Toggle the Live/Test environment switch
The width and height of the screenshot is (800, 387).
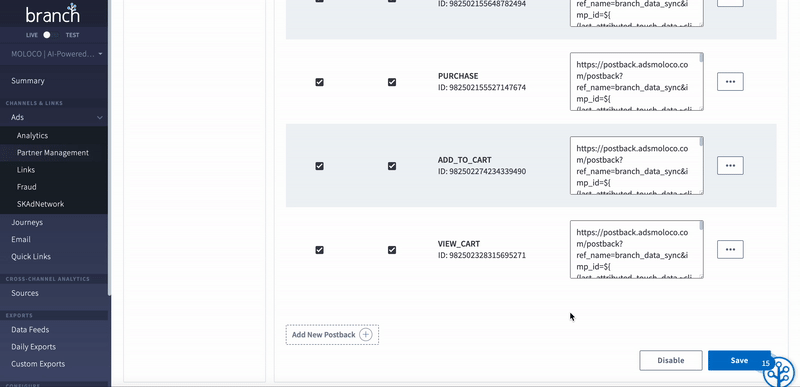(50, 35)
